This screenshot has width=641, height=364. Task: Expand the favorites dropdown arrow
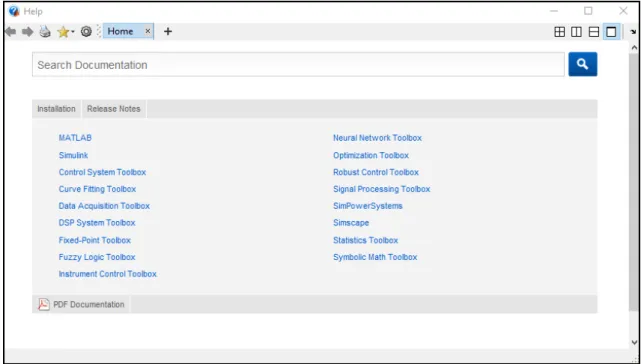pos(72,32)
